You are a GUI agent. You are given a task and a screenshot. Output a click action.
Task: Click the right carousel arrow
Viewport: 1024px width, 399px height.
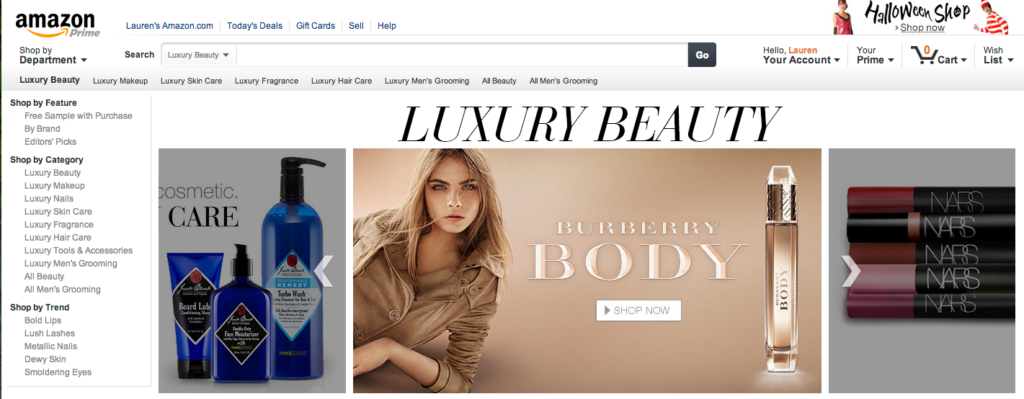pyautogui.click(x=850, y=271)
